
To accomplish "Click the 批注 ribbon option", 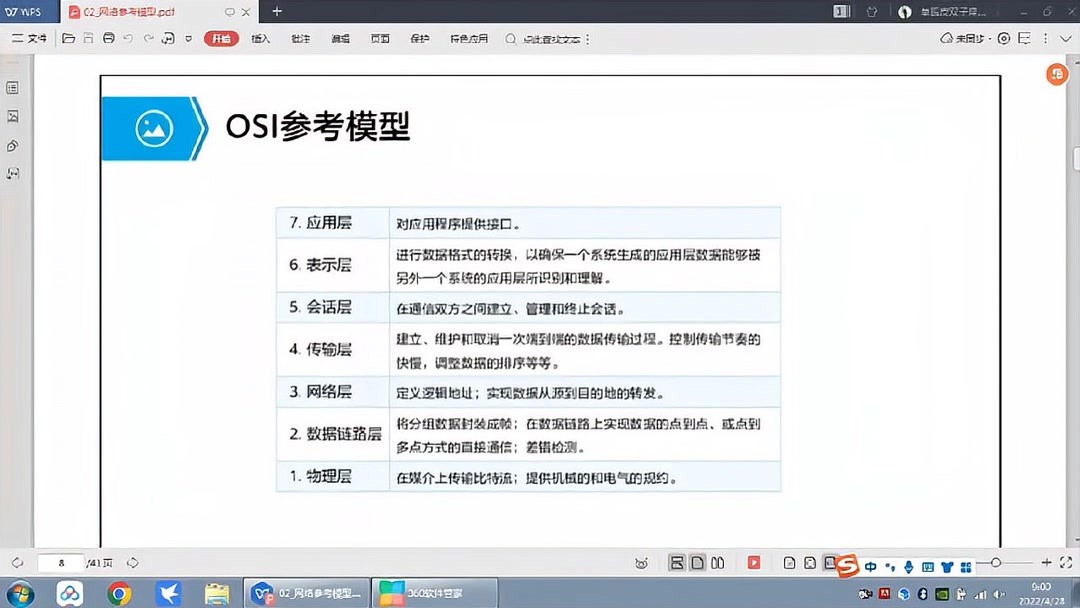I will coord(301,39).
